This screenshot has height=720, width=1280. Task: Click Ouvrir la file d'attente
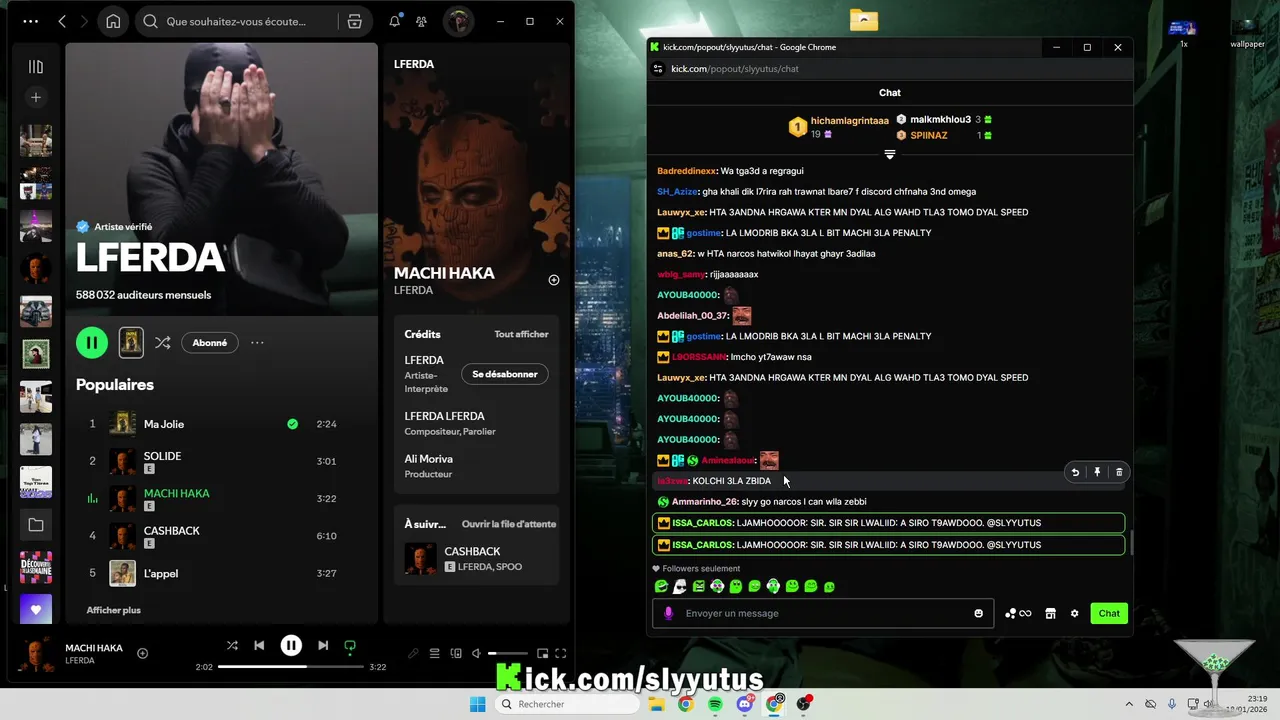[x=508, y=524]
